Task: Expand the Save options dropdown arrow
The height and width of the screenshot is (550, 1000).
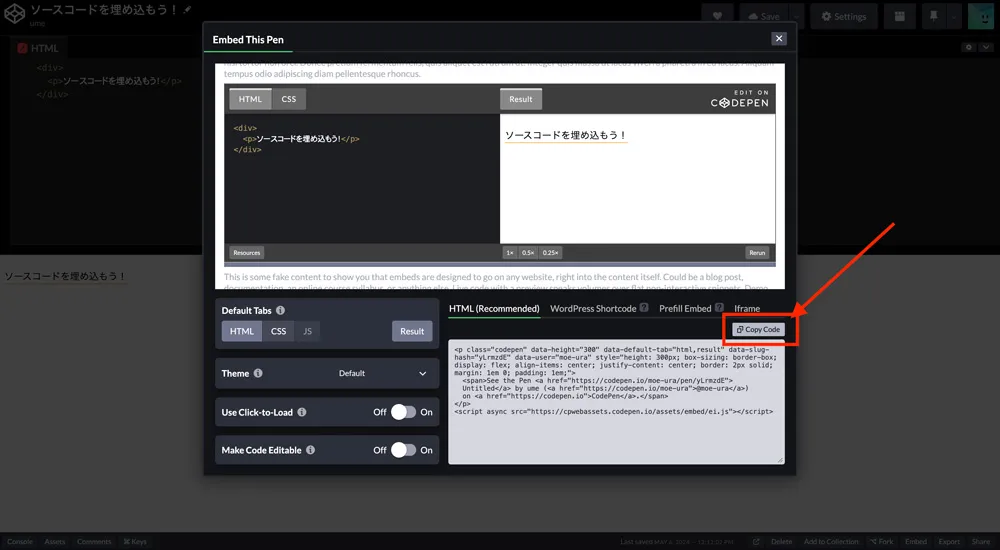Action: coord(796,16)
